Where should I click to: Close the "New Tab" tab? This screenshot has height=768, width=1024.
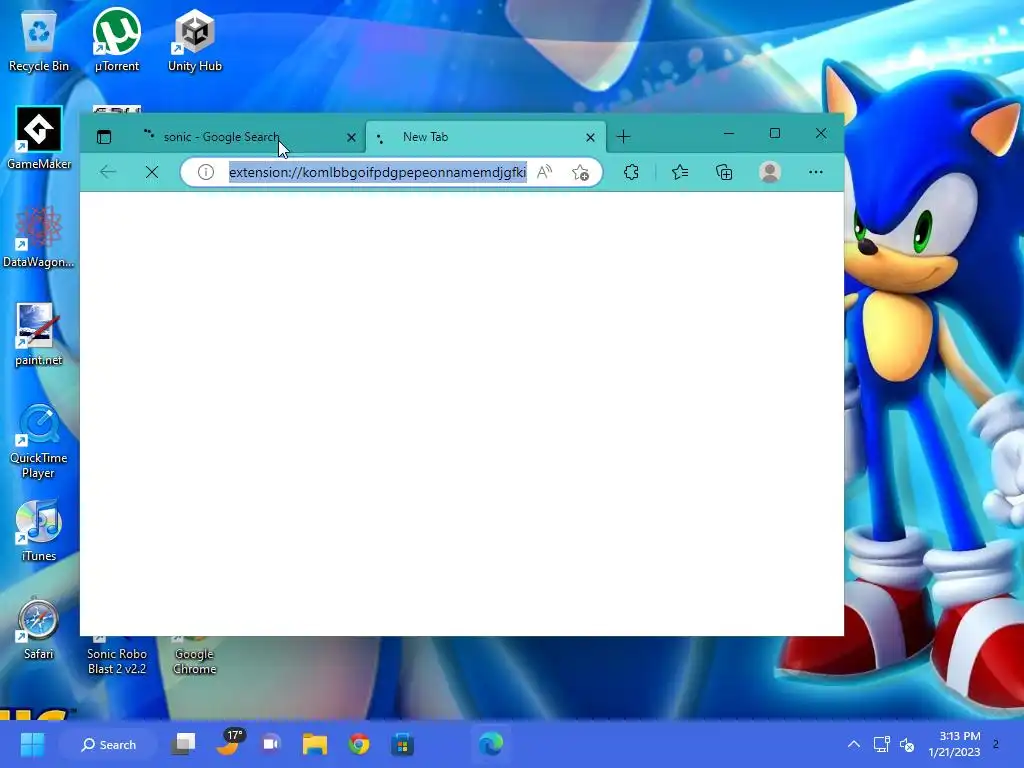(x=590, y=137)
